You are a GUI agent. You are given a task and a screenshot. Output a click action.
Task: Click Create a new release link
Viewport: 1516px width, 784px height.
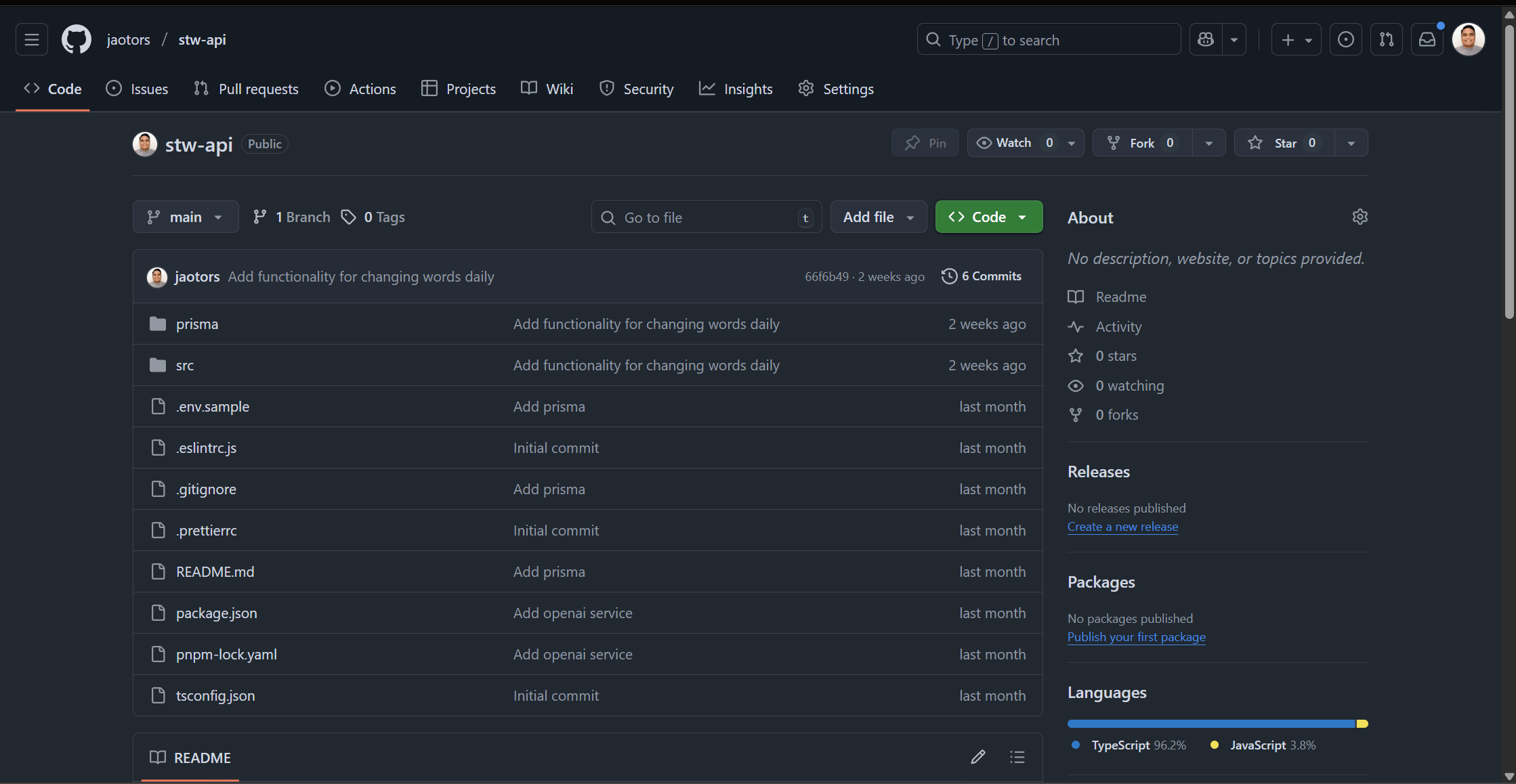1122,527
